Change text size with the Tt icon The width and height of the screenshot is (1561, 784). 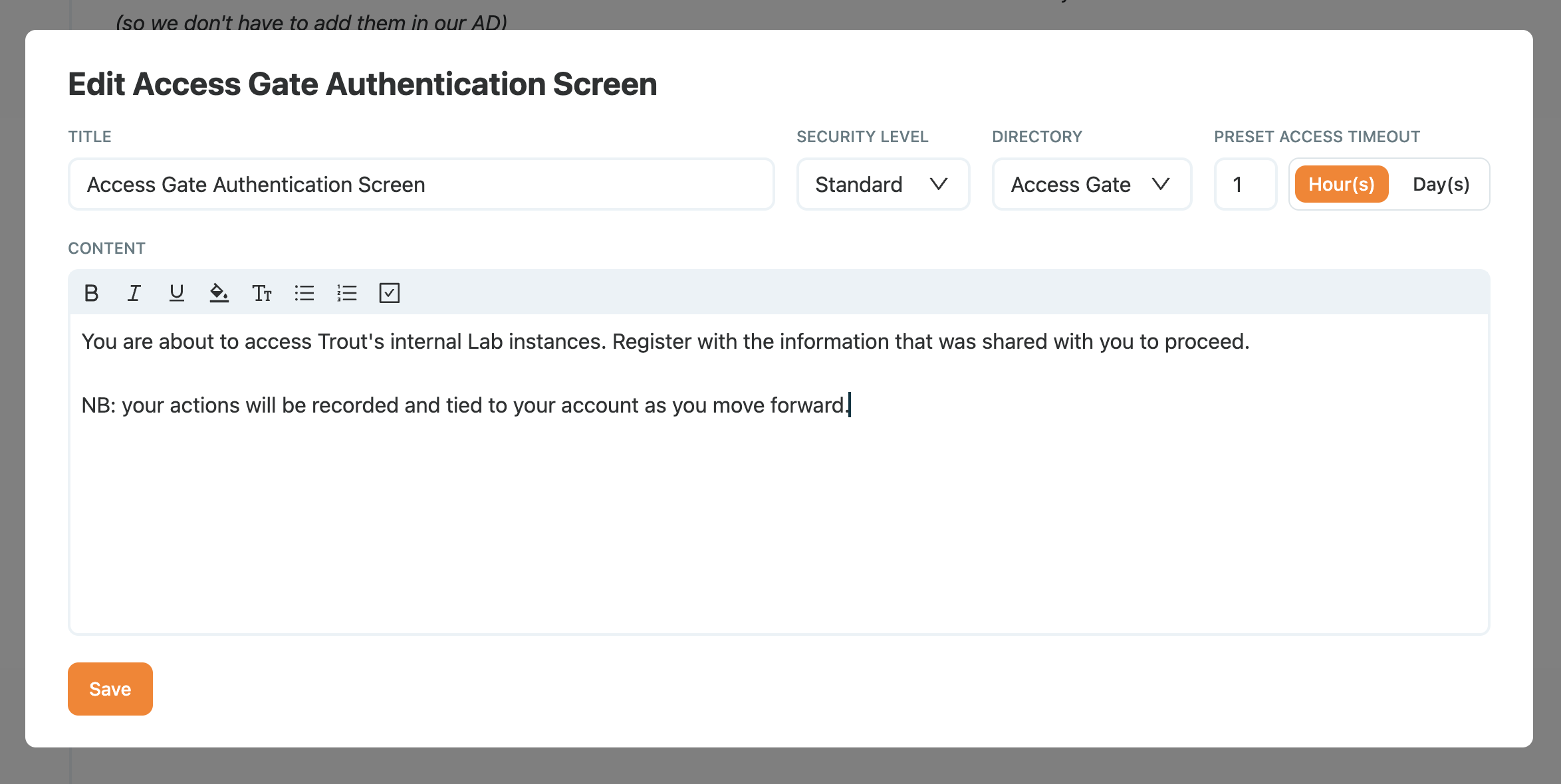pyautogui.click(x=261, y=293)
